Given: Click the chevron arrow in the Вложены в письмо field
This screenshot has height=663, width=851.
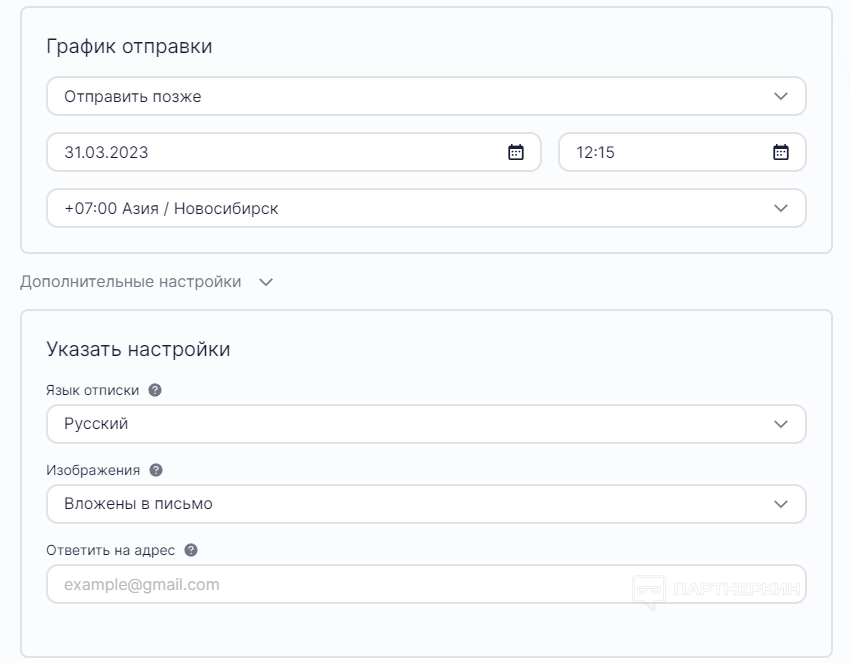Looking at the screenshot, I should [x=781, y=504].
